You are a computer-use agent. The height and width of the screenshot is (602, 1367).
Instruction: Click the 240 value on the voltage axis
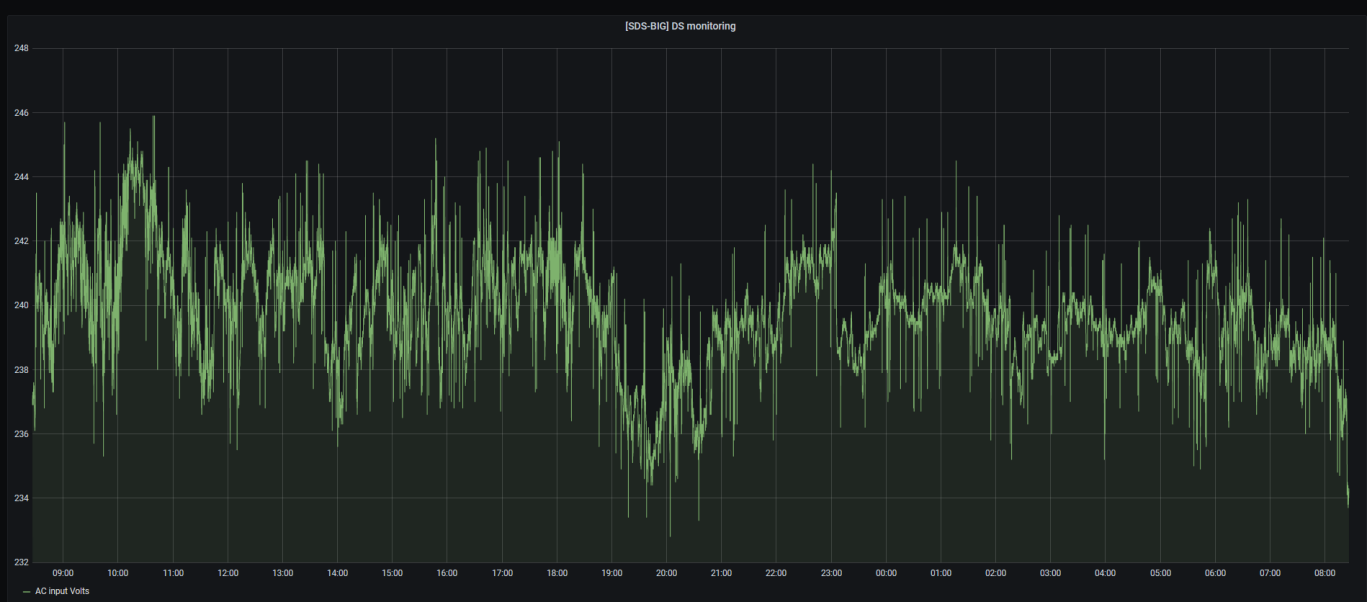[21, 305]
